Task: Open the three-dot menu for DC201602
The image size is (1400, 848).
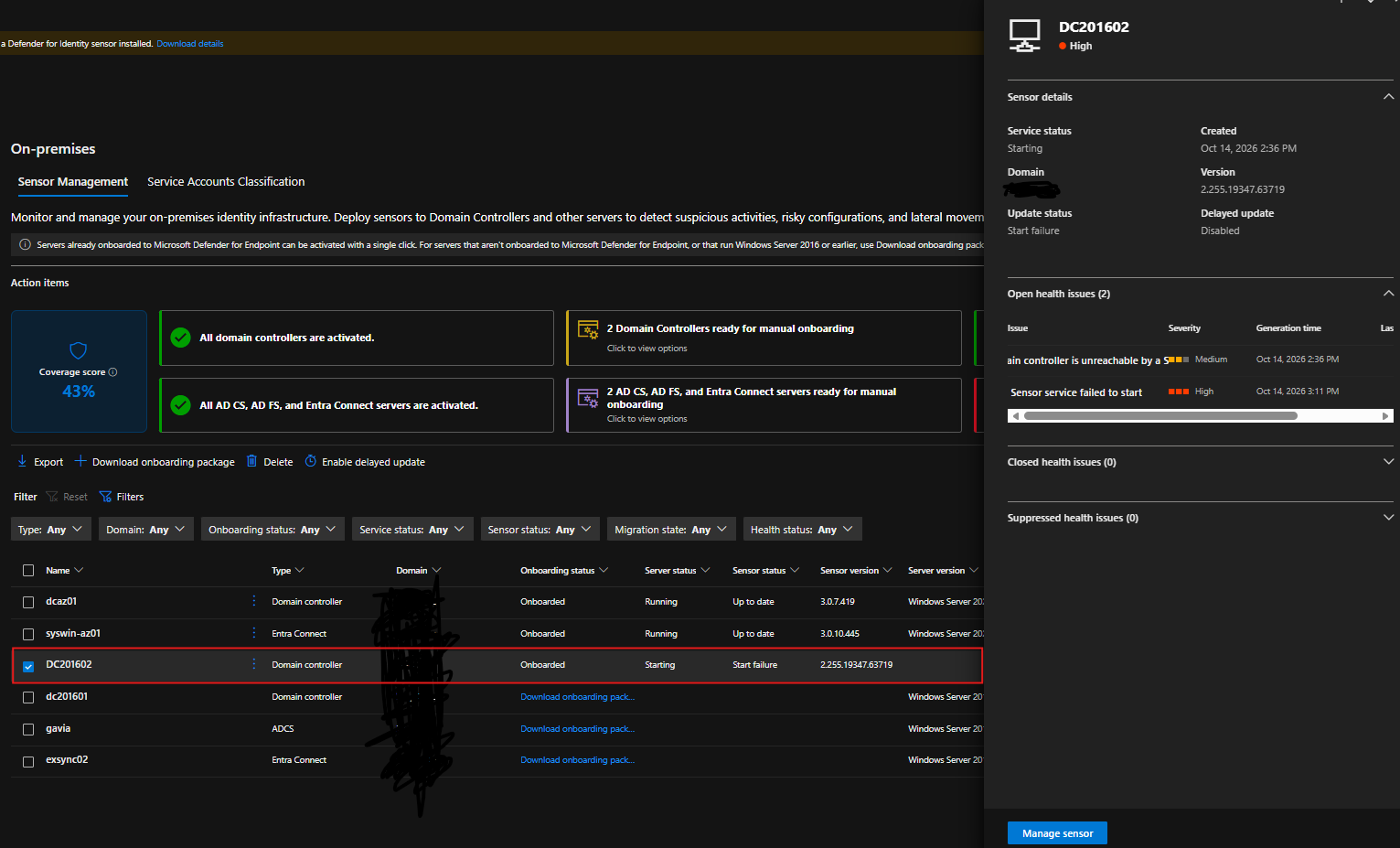Action: coord(254,664)
